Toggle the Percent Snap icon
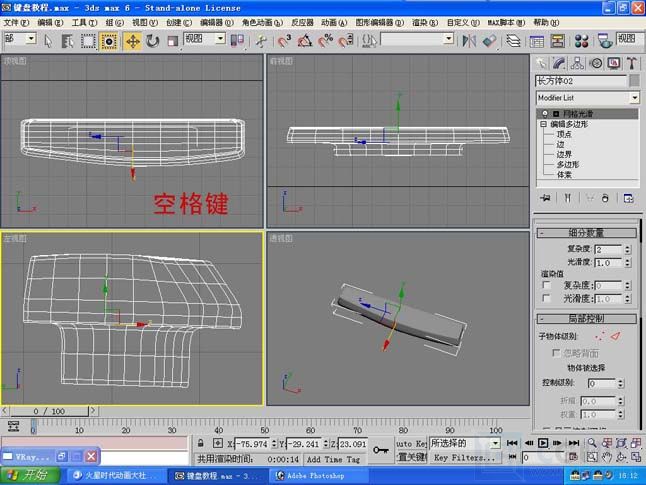Viewport: 646px width, 485px height. 325,41
